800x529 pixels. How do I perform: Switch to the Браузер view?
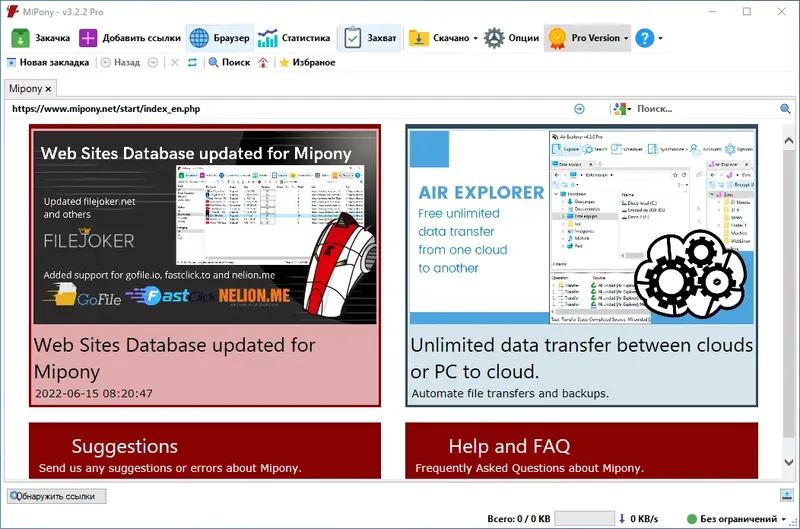pos(219,38)
